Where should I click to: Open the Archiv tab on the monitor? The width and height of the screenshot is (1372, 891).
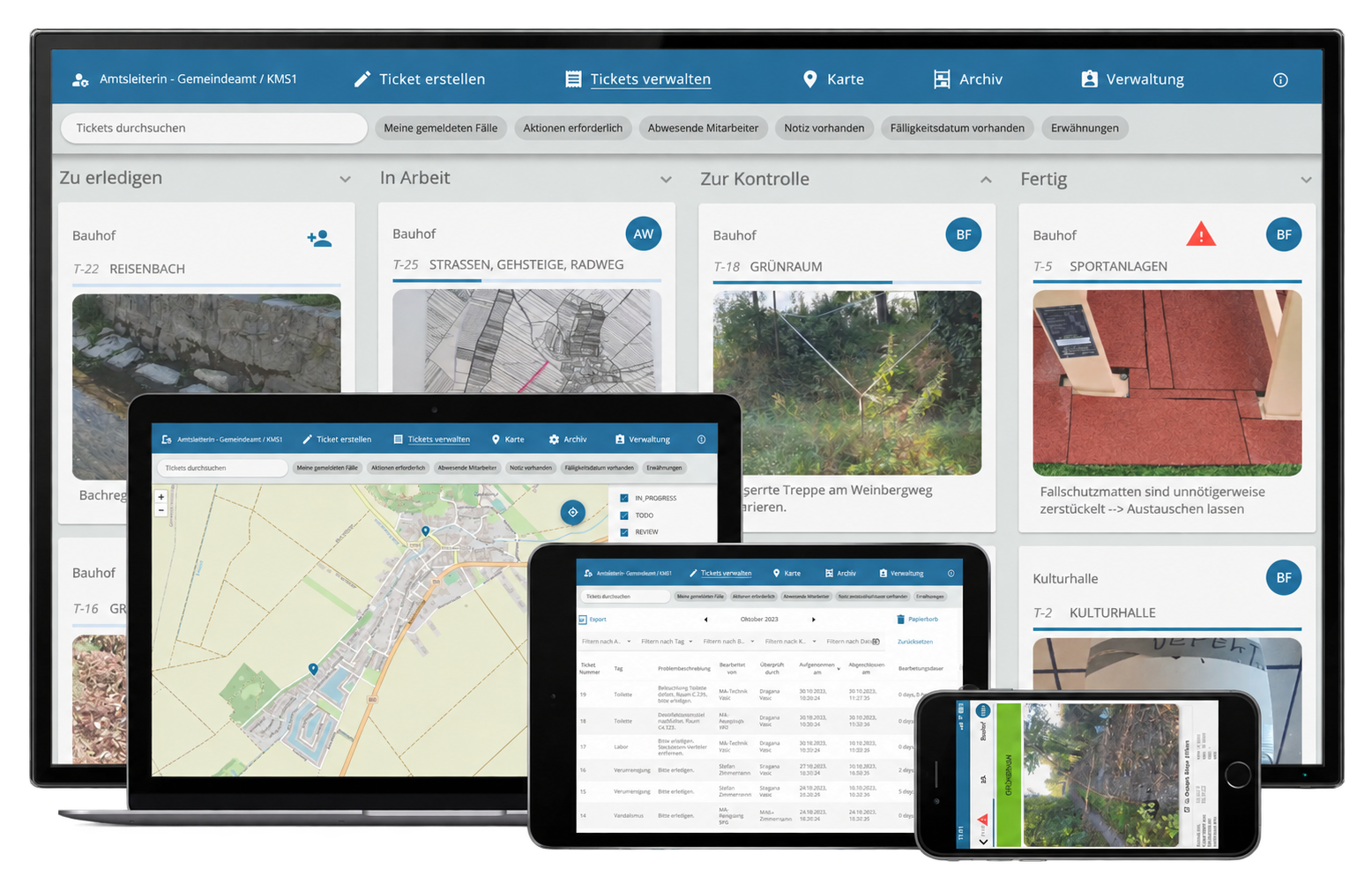point(968,79)
